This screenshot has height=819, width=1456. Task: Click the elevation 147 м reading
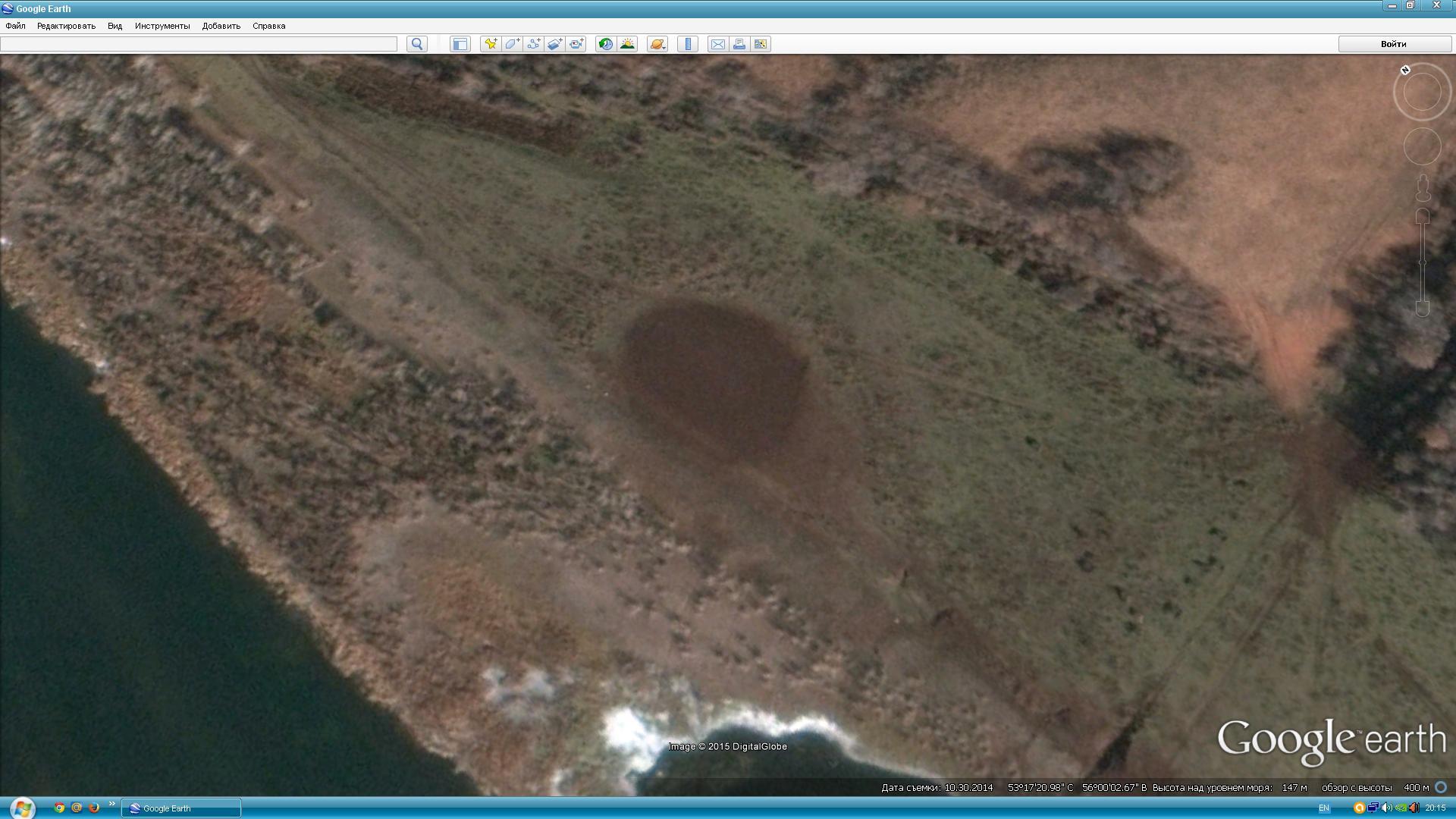point(1294,788)
